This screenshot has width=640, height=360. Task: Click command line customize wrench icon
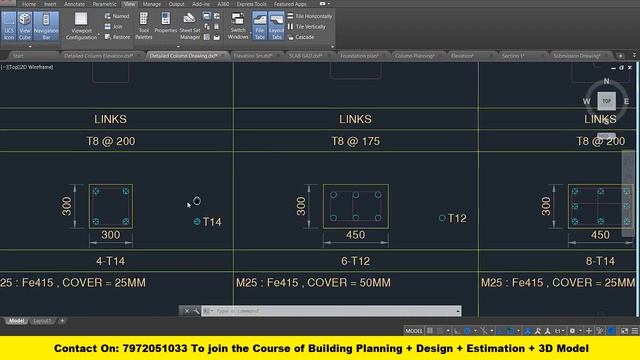click(196, 311)
